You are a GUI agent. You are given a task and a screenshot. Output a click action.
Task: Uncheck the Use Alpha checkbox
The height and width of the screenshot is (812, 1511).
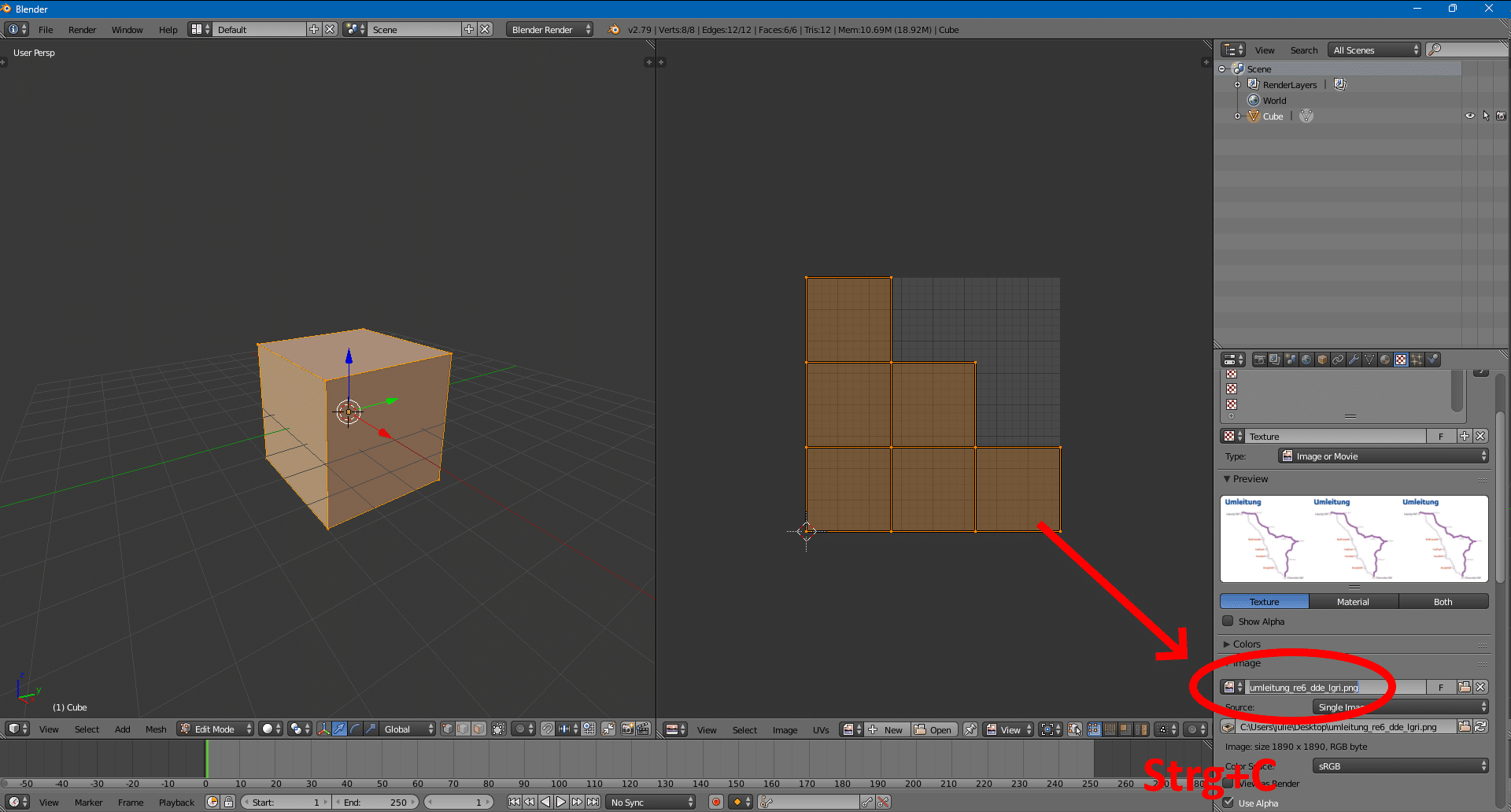pos(1228,803)
